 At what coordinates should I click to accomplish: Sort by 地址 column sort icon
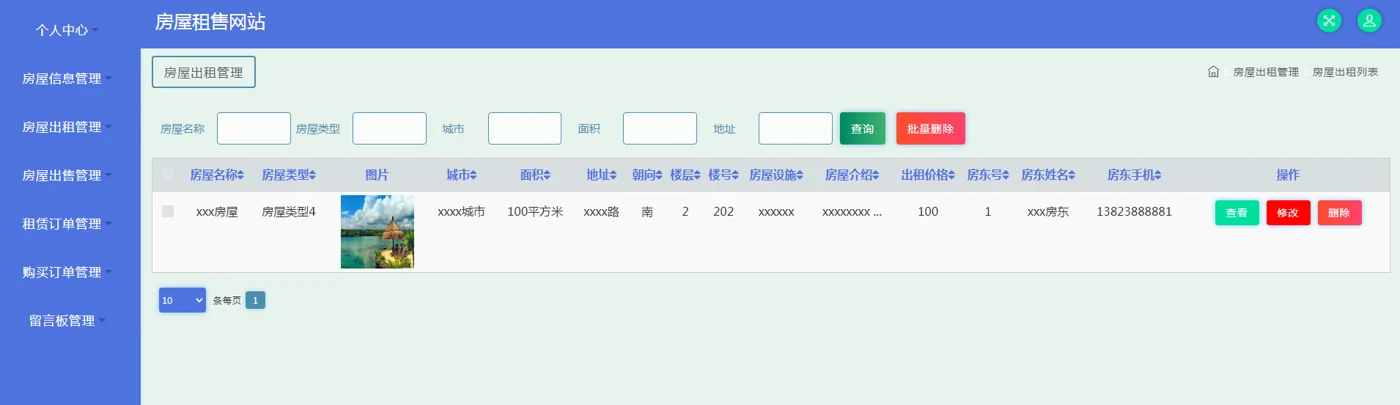613,175
